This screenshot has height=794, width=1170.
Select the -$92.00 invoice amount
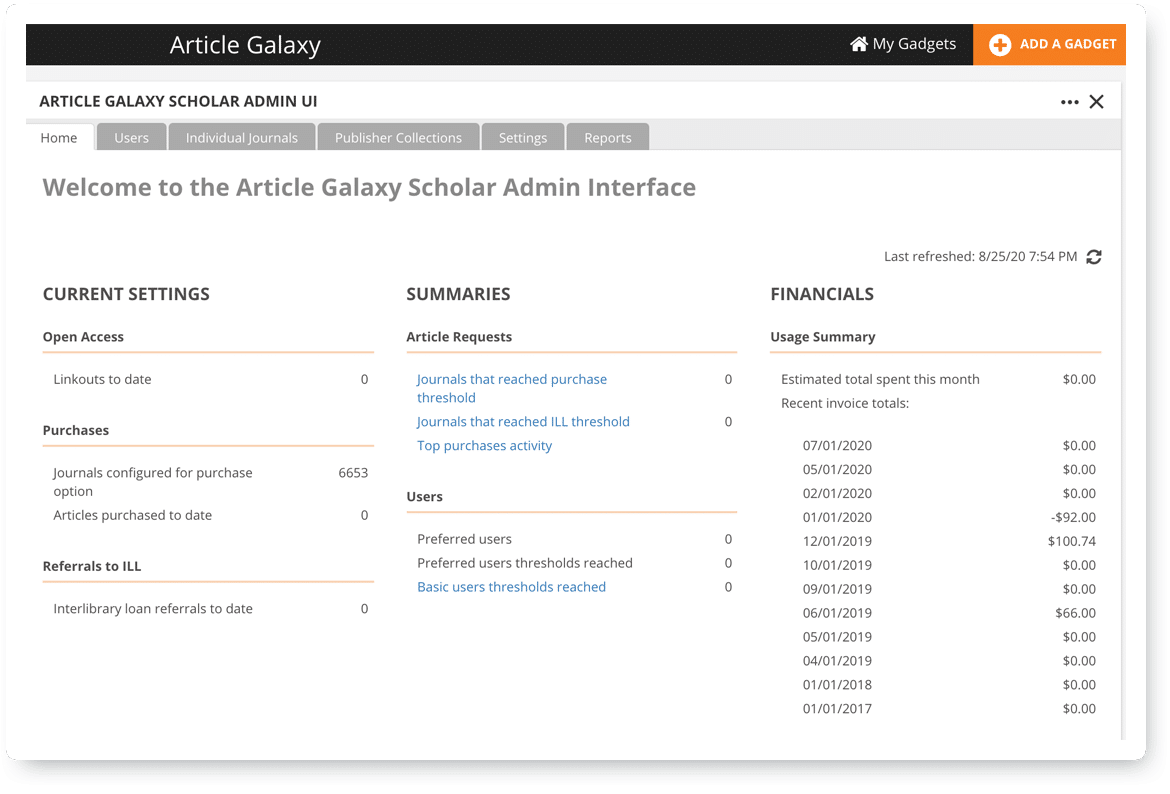tap(1073, 517)
